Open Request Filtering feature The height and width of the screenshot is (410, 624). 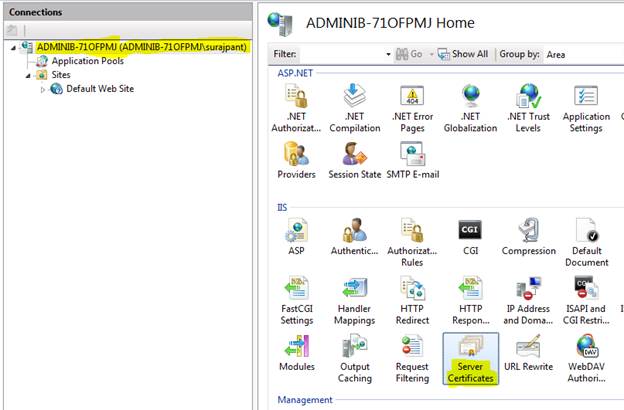(412, 359)
